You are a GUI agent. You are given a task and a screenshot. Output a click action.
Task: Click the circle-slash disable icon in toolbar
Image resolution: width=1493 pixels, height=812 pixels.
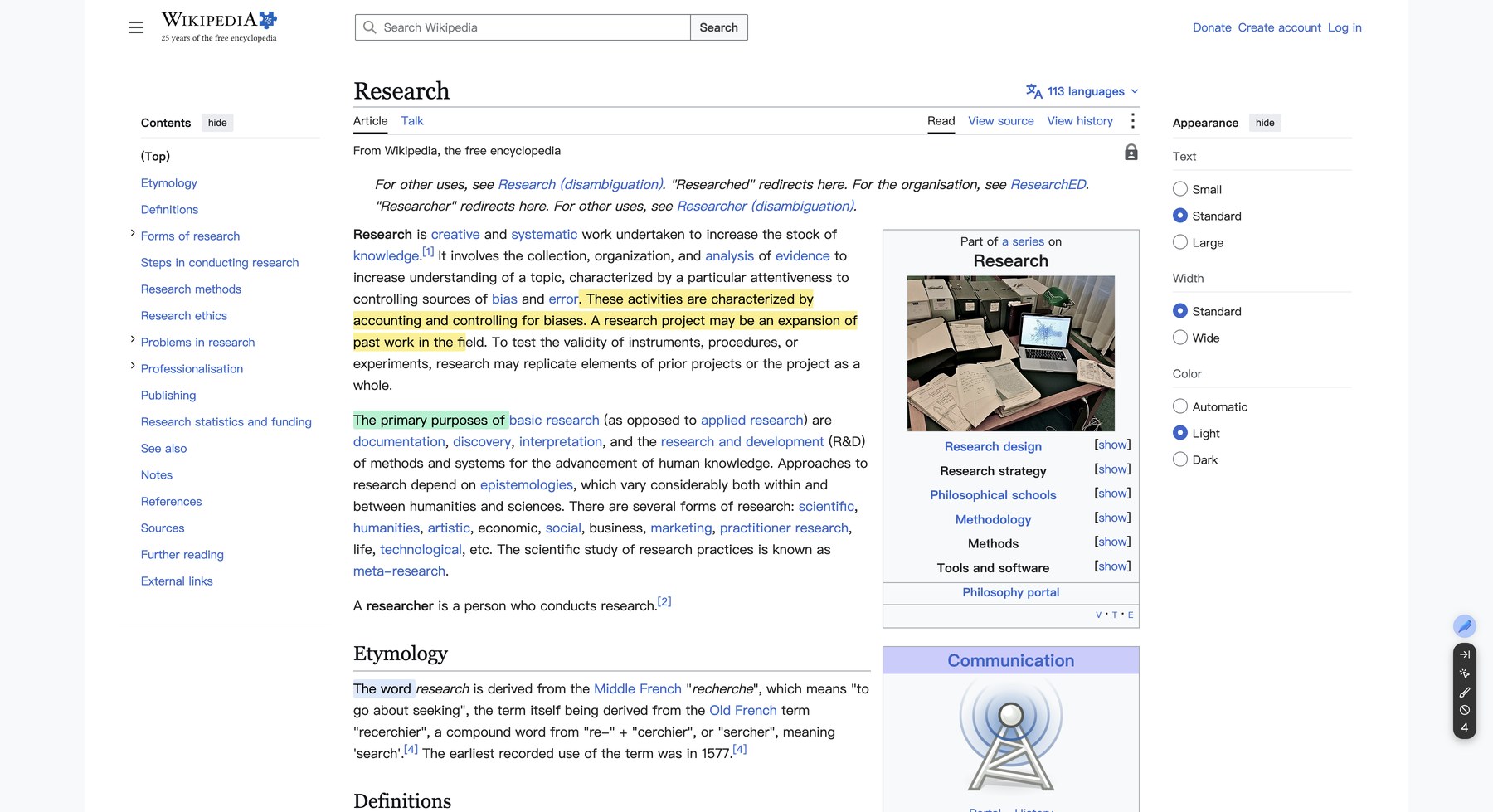click(x=1464, y=710)
